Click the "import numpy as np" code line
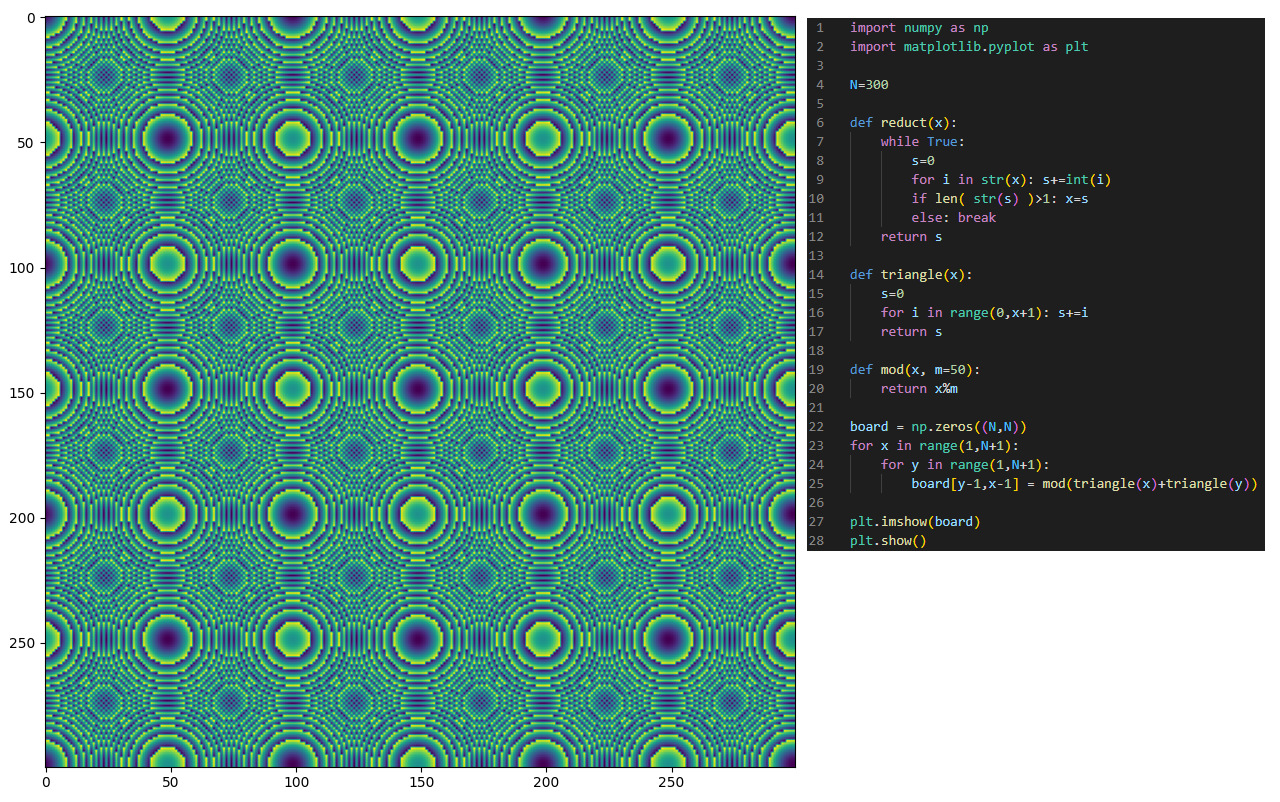 click(919, 28)
